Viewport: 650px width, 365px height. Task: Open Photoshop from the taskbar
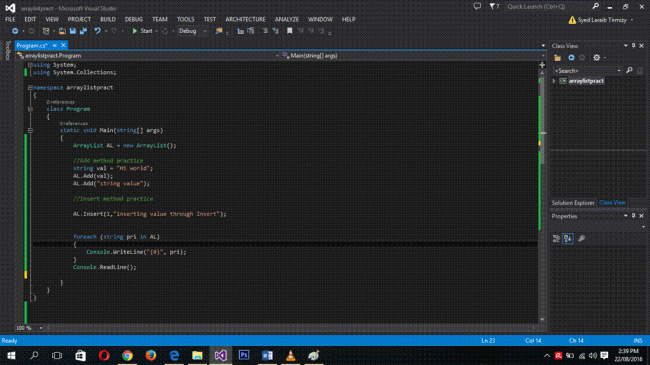[244, 355]
